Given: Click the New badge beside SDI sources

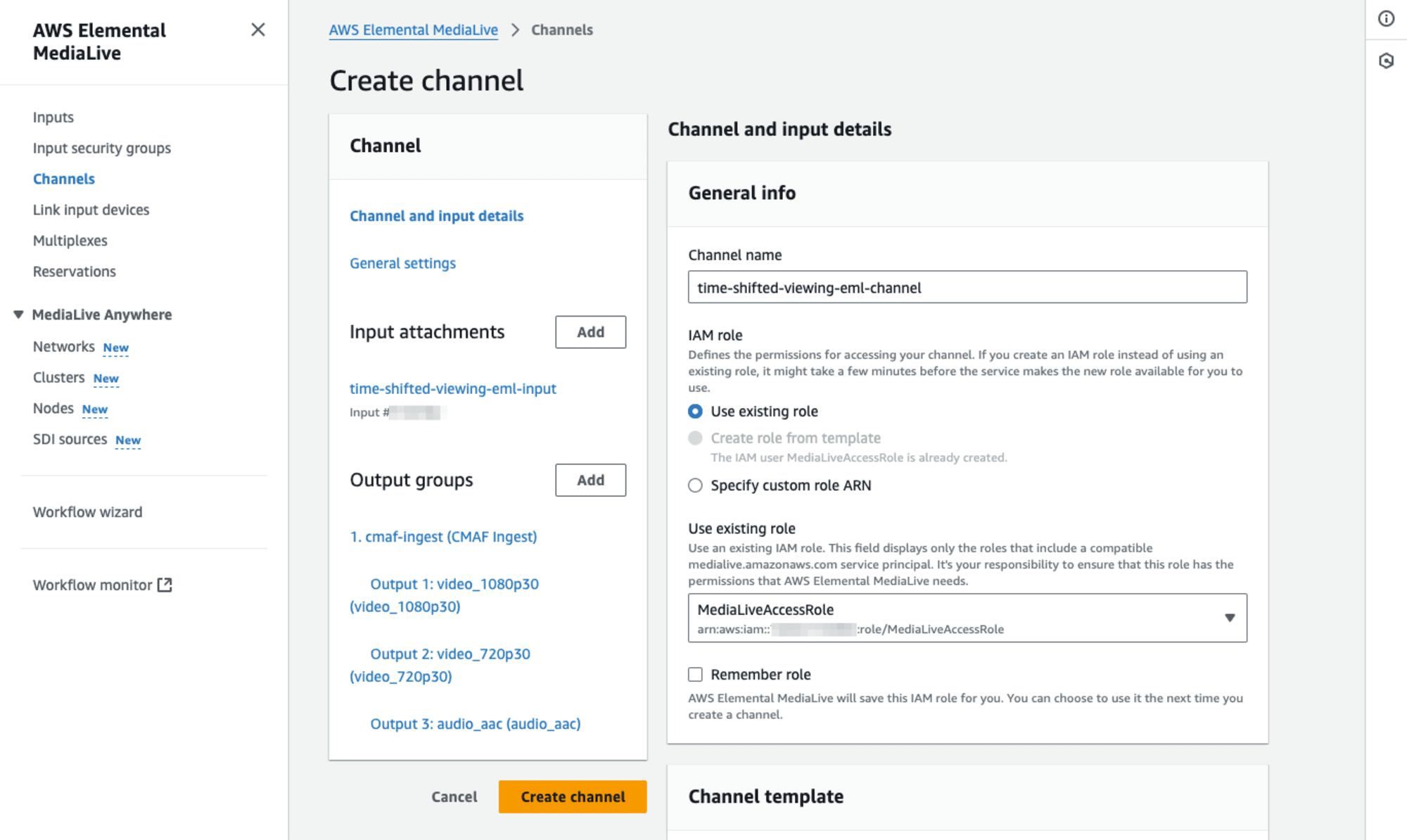Looking at the screenshot, I should tap(128, 440).
